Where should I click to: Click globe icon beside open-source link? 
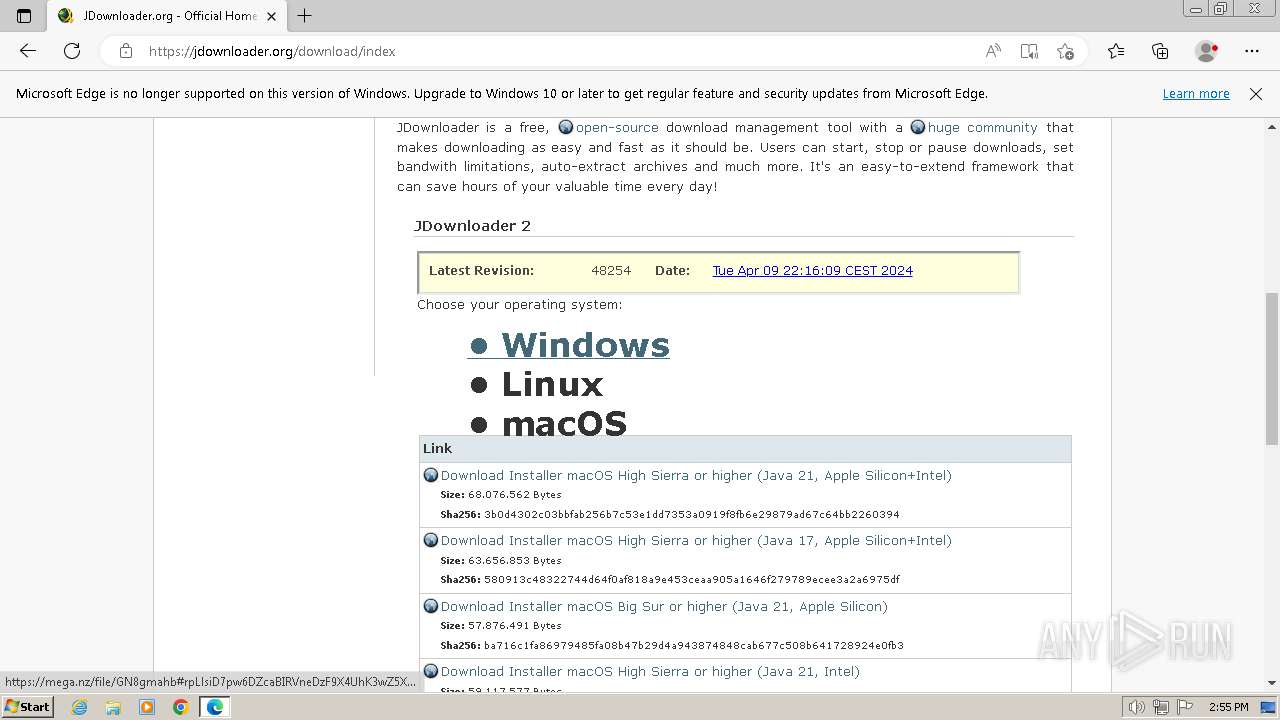point(566,127)
